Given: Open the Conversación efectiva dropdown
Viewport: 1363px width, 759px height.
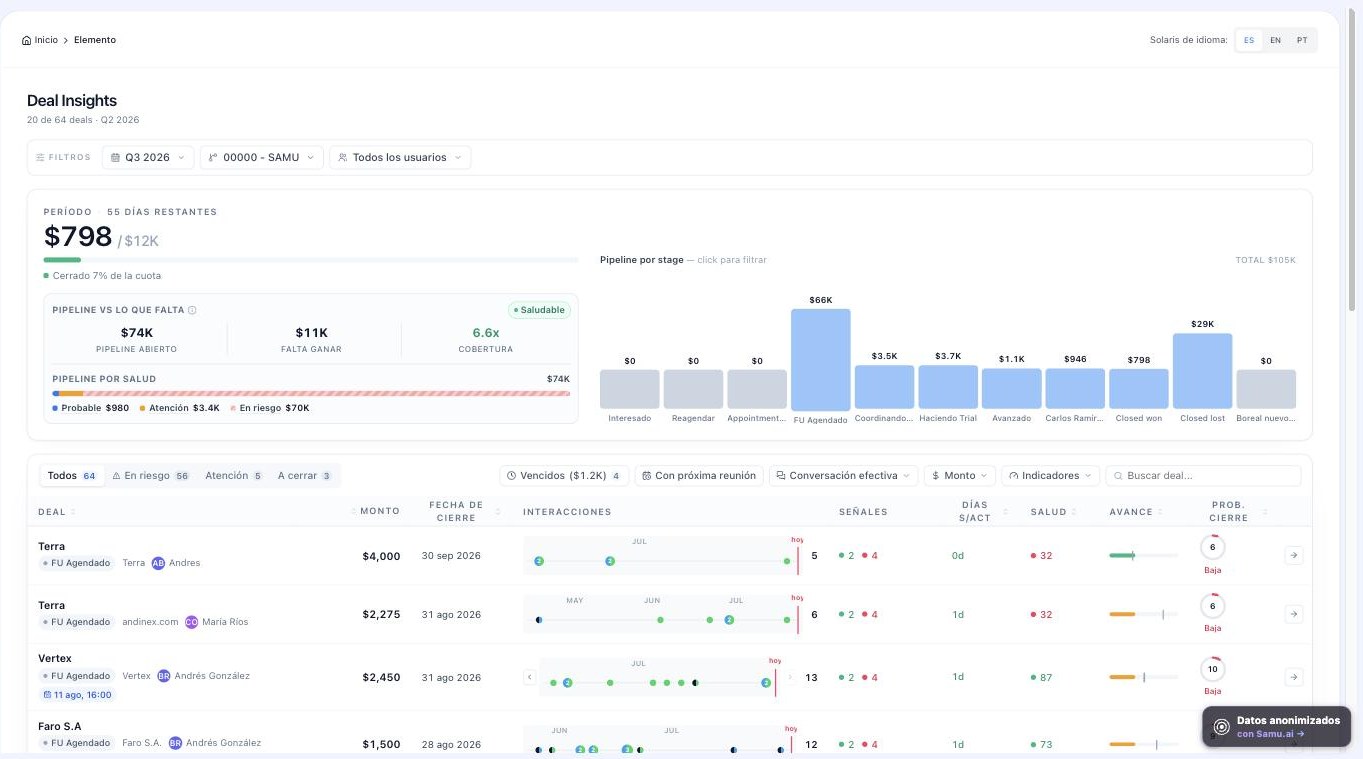Looking at the screenshot, I should point(843,476).
